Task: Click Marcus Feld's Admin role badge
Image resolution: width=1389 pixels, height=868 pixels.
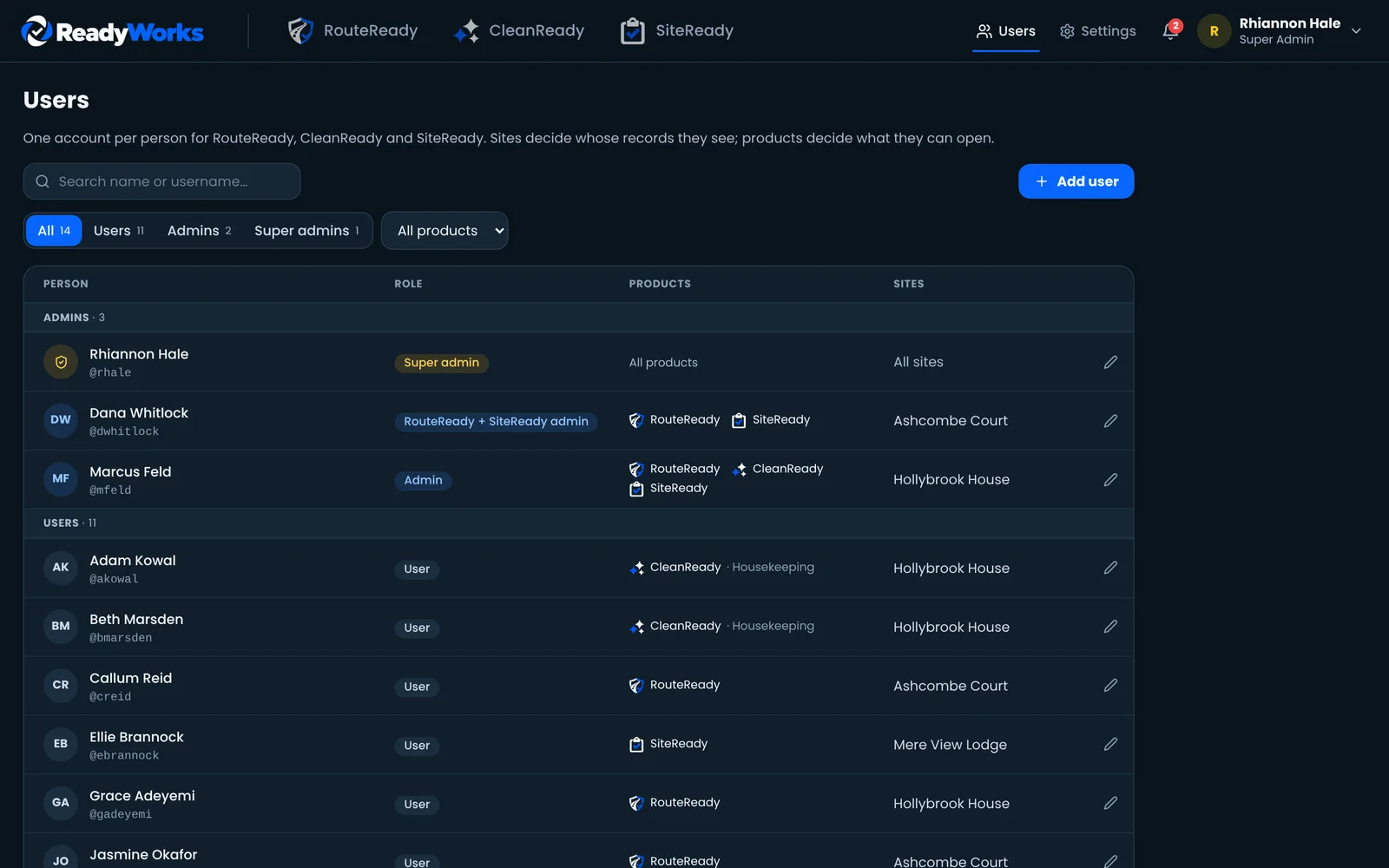Action: 423,481
